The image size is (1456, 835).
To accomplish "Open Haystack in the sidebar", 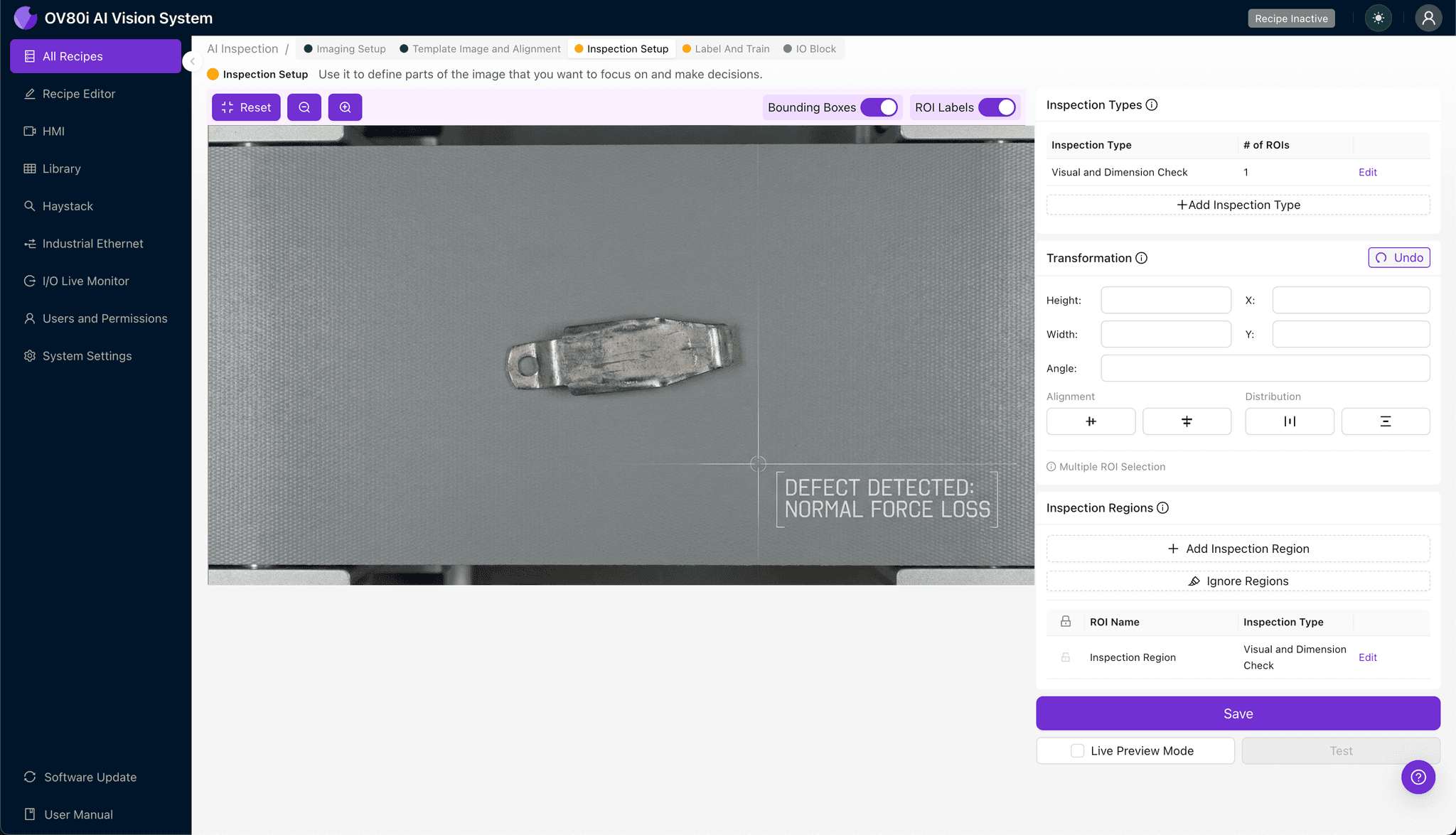I will click(x=95, y=206).
